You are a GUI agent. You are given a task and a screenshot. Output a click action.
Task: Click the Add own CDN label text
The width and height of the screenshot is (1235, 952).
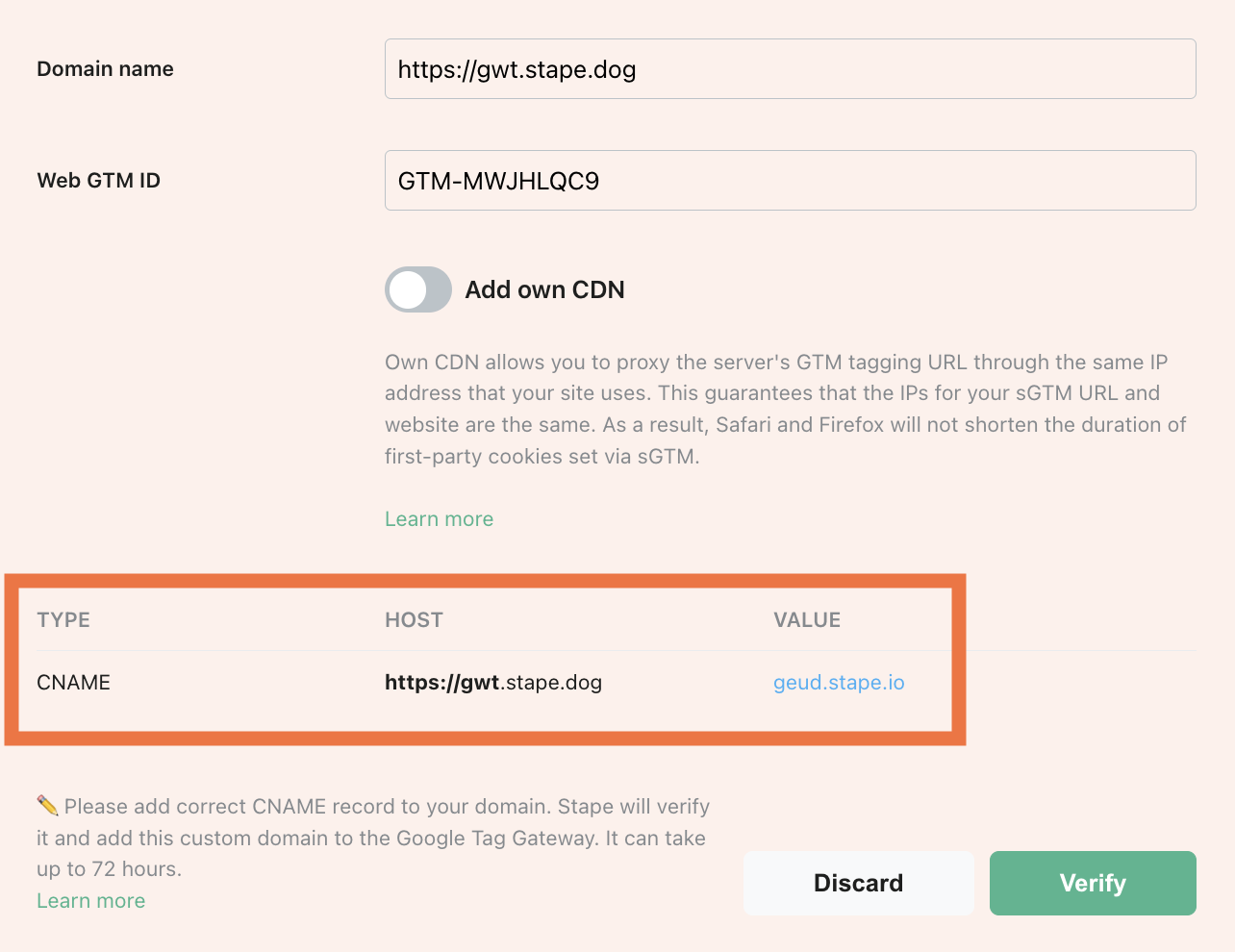pyautogui.click(x=544, y=289)
